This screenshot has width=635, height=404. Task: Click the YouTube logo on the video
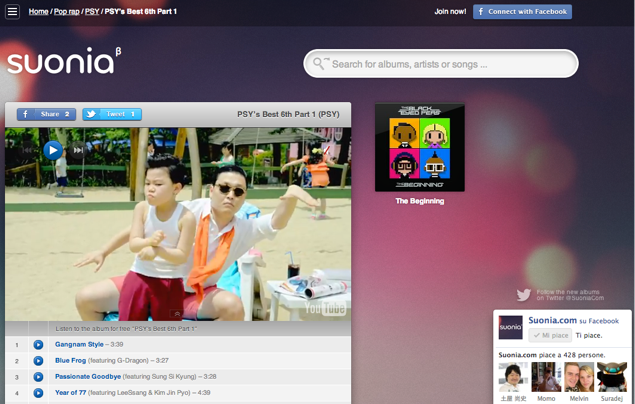tap(325, 308)
